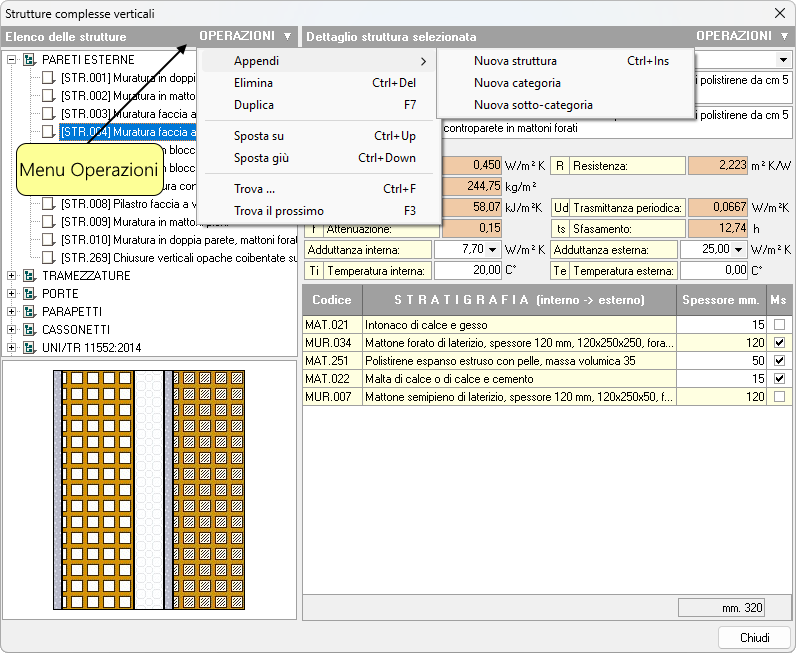
Task: Uncheck Ms checkbox for MUR.034 row
Action: pos(779,343)
